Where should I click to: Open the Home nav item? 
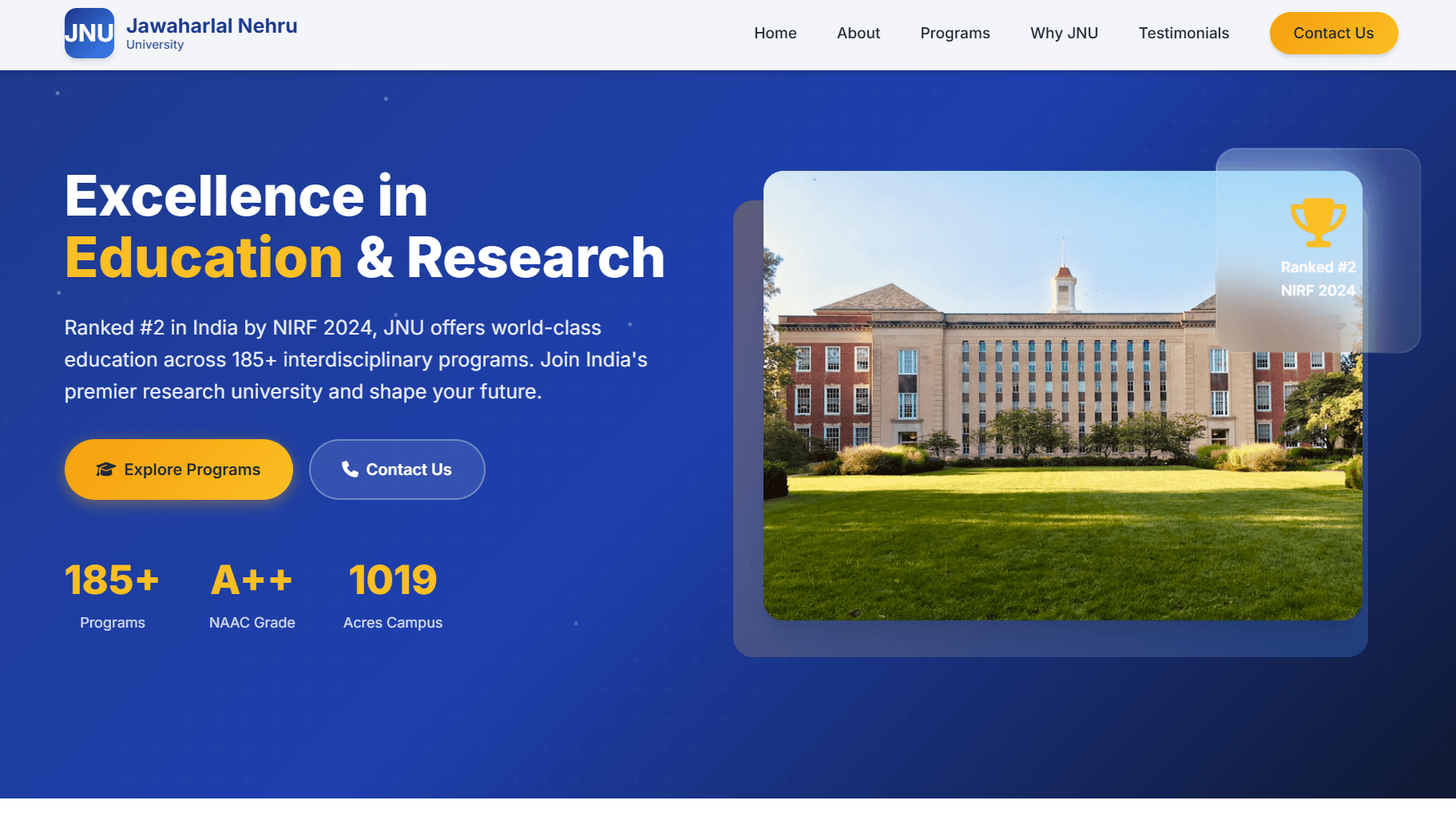click(x=775, y=34)
